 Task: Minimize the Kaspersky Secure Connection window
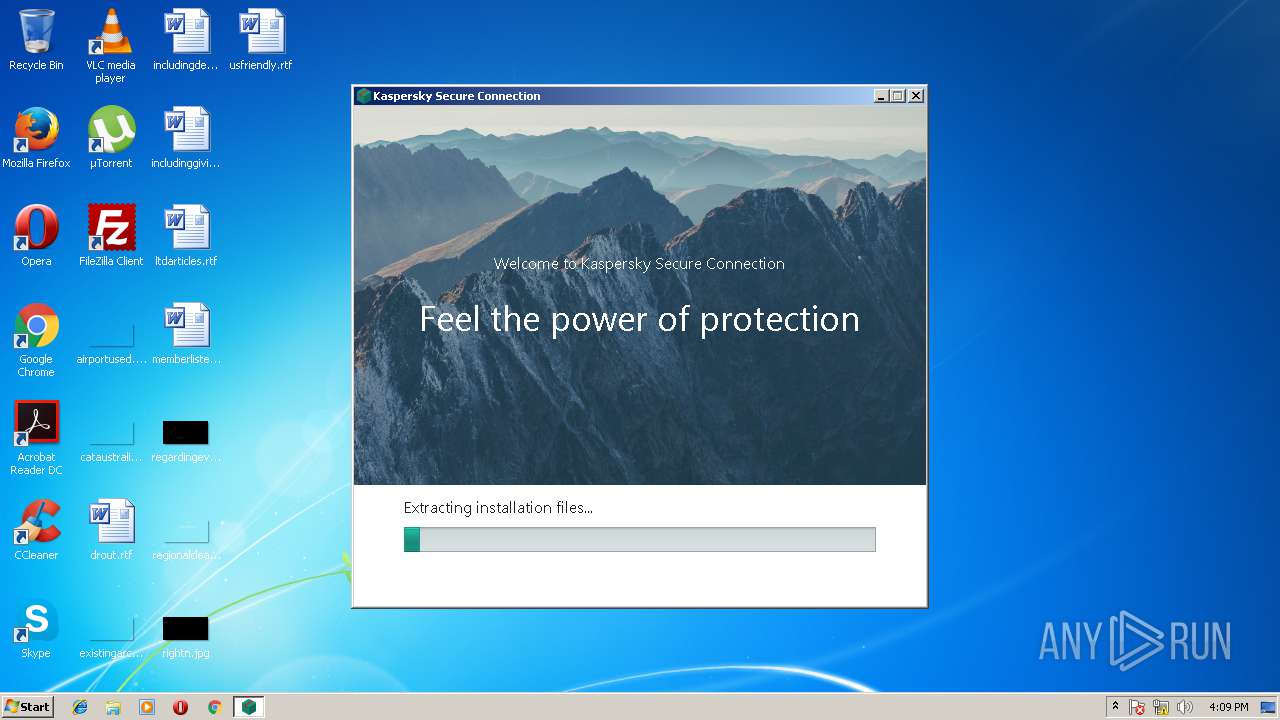tap(881, 96)
